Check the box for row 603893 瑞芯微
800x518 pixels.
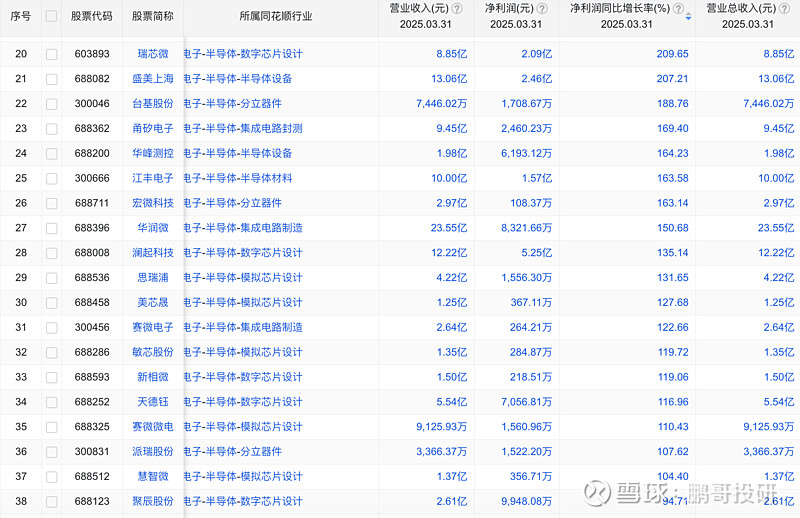pos(52,54)
